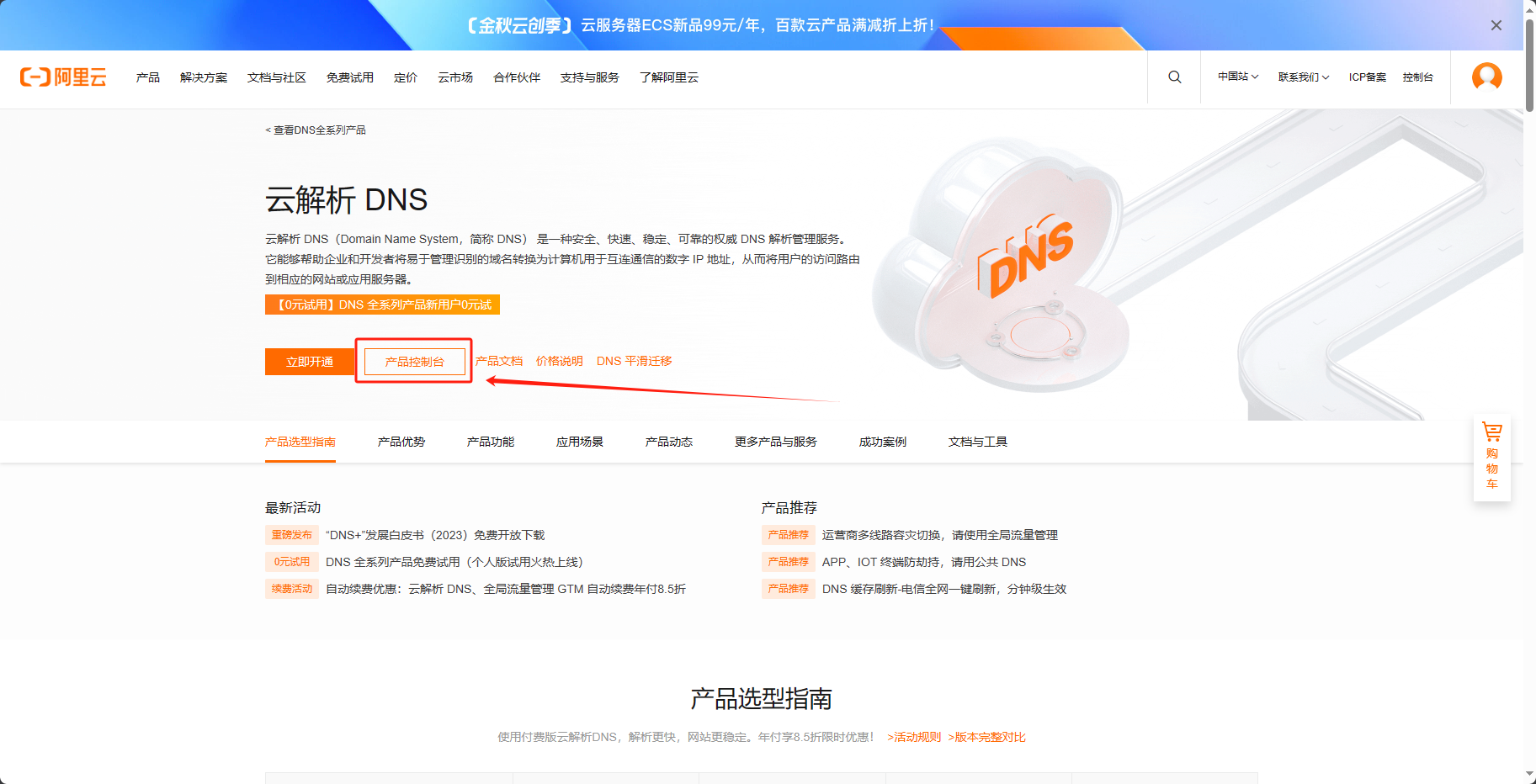Close the top promotion banner
This screenshot has width=1536, height=784.
1496,25
